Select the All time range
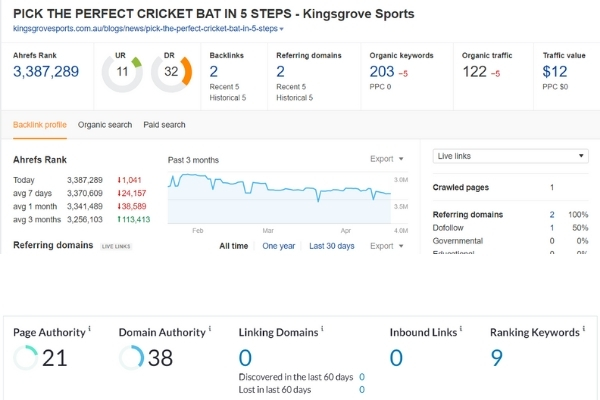Viewport: 600px width, 400px height. (233, 246)
